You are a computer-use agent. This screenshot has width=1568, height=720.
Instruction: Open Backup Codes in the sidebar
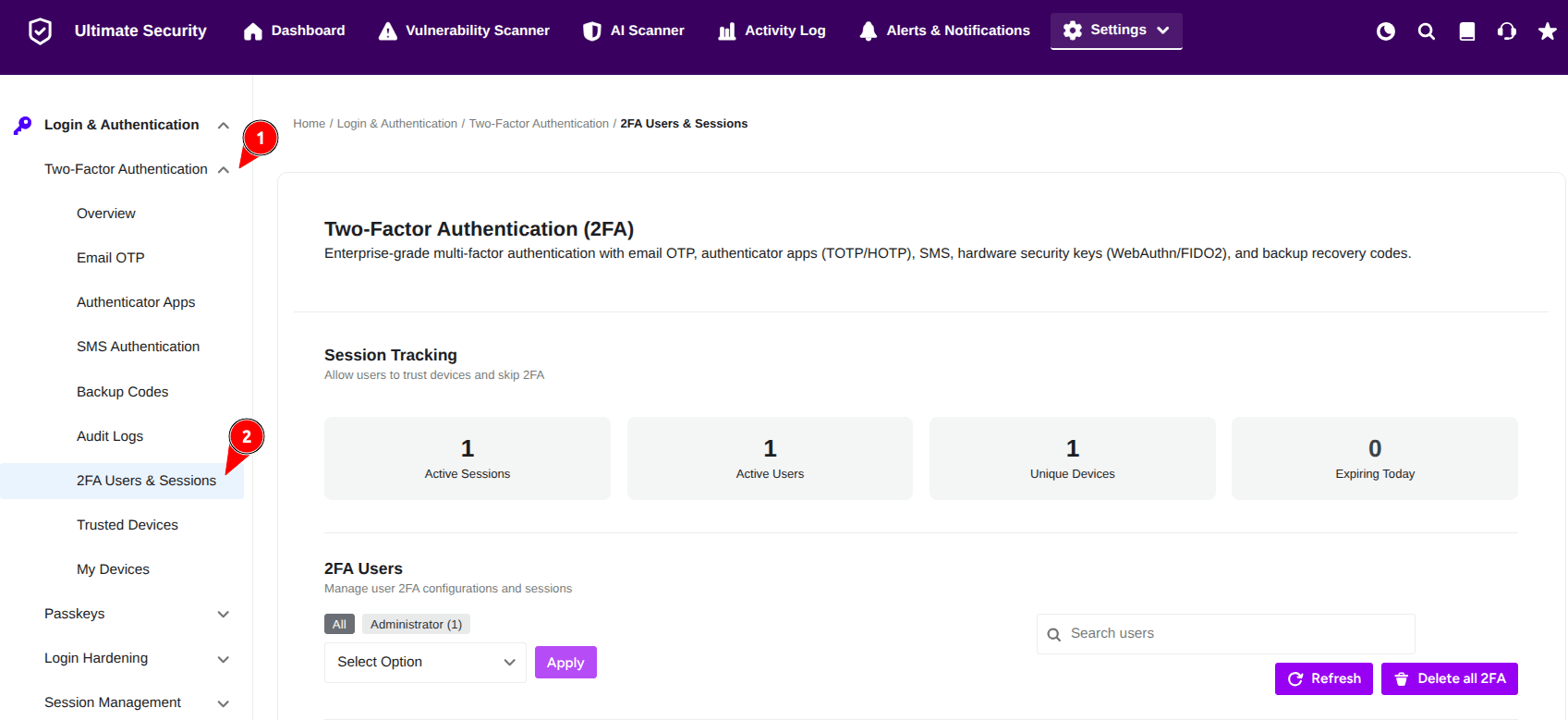tap(123, 392)
